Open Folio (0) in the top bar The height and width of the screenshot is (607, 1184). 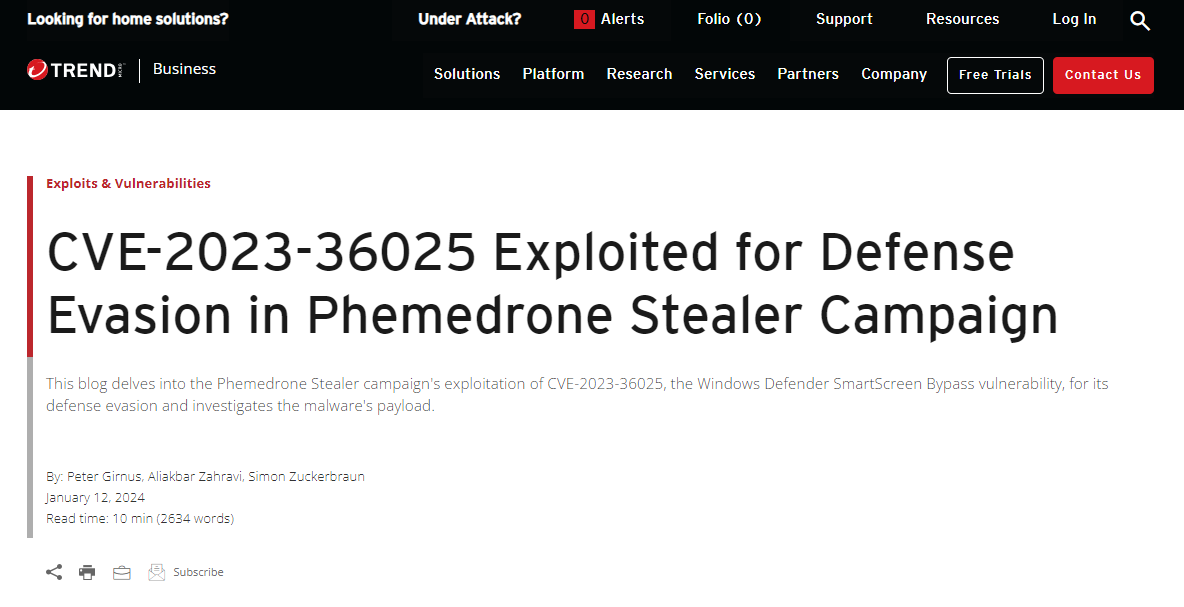tap(729, 20)
